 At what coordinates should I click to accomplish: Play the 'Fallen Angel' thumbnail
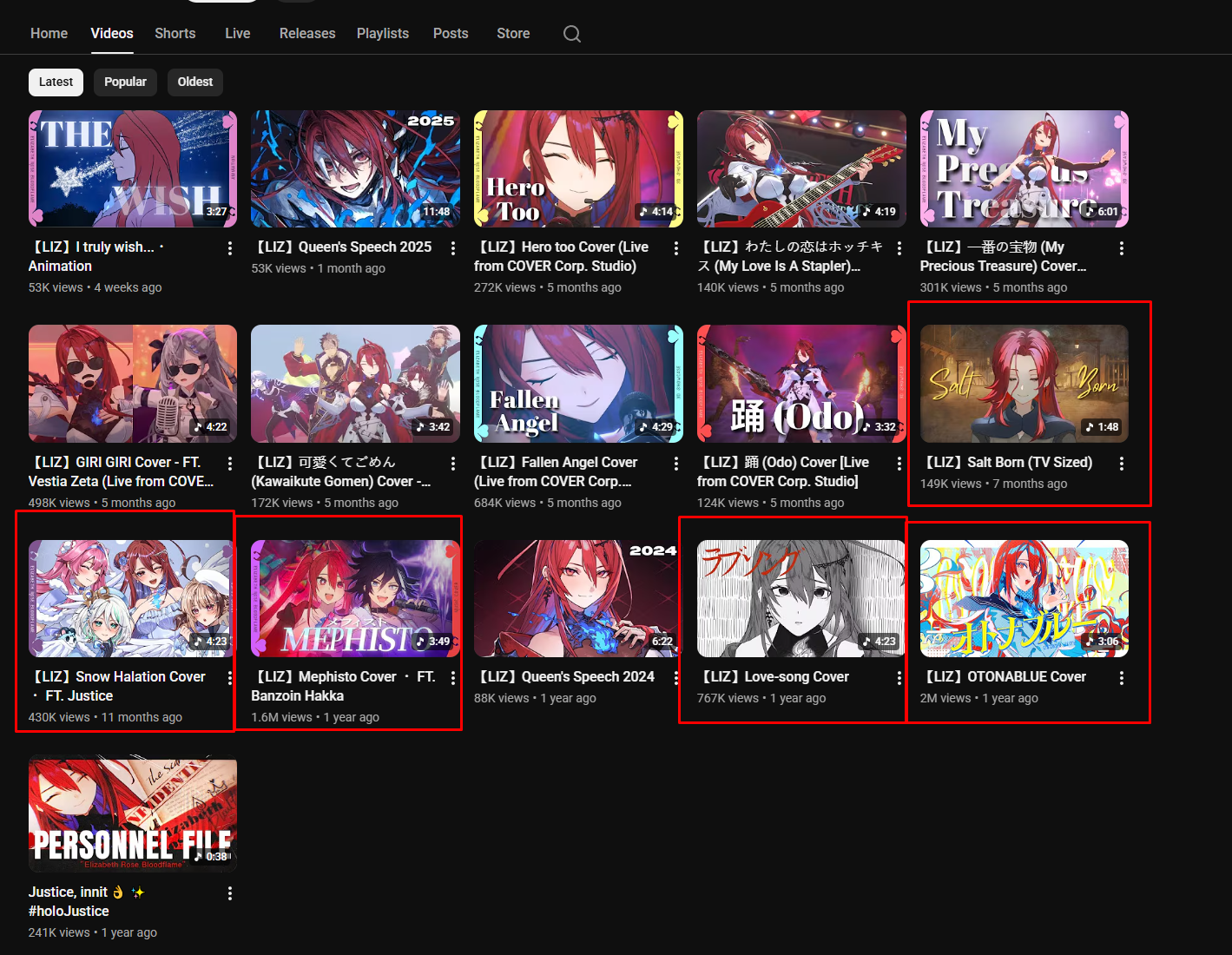pos(578,384)
